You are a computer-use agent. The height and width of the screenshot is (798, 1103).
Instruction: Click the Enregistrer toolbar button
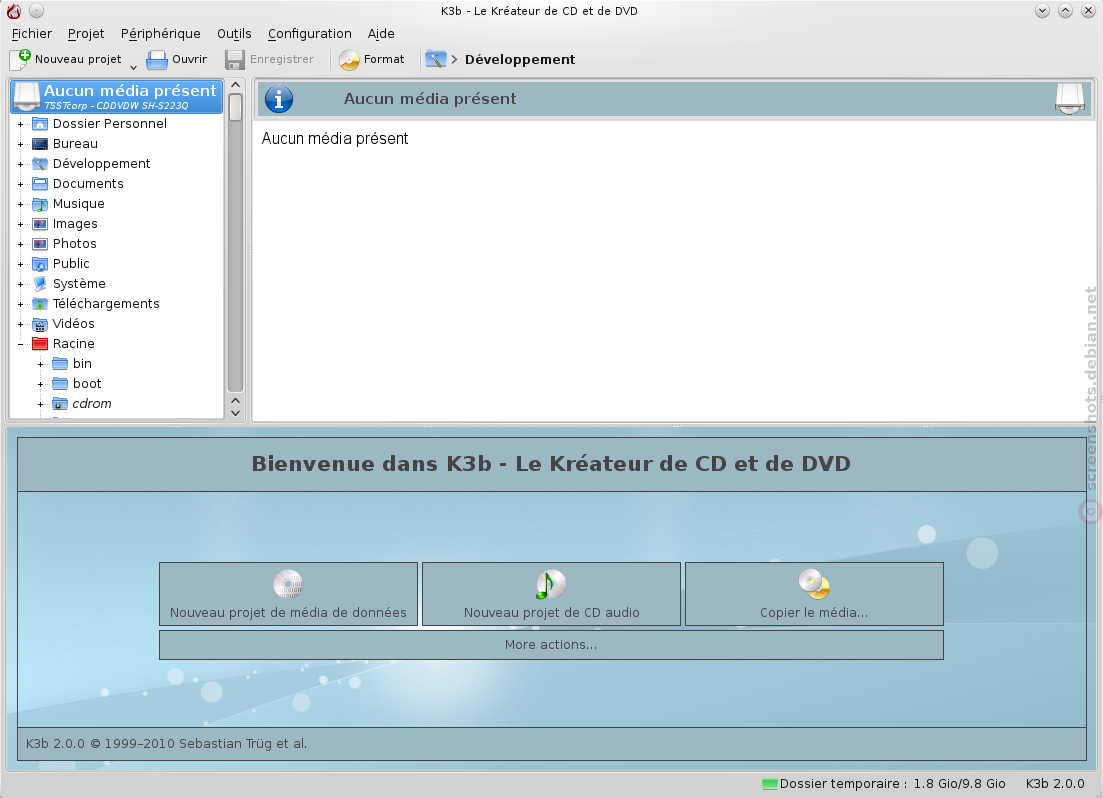coord(270,60)
